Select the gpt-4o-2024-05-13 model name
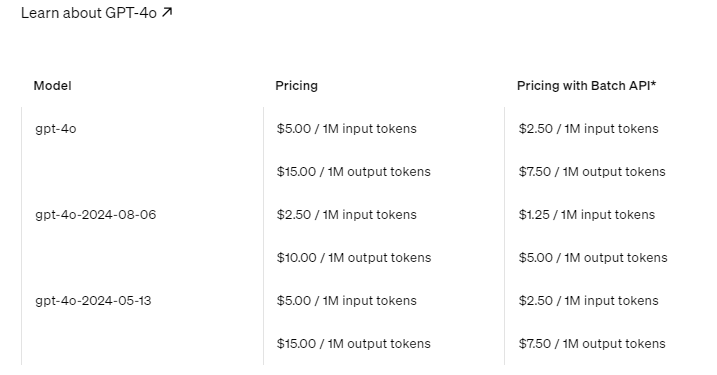Image resolution: width=717 pixels, height=375 pixels. (93, 301)
